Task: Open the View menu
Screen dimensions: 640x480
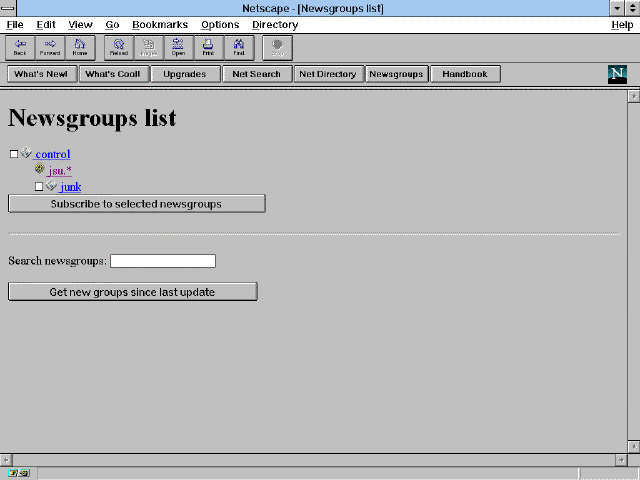Action: point(80,25)
